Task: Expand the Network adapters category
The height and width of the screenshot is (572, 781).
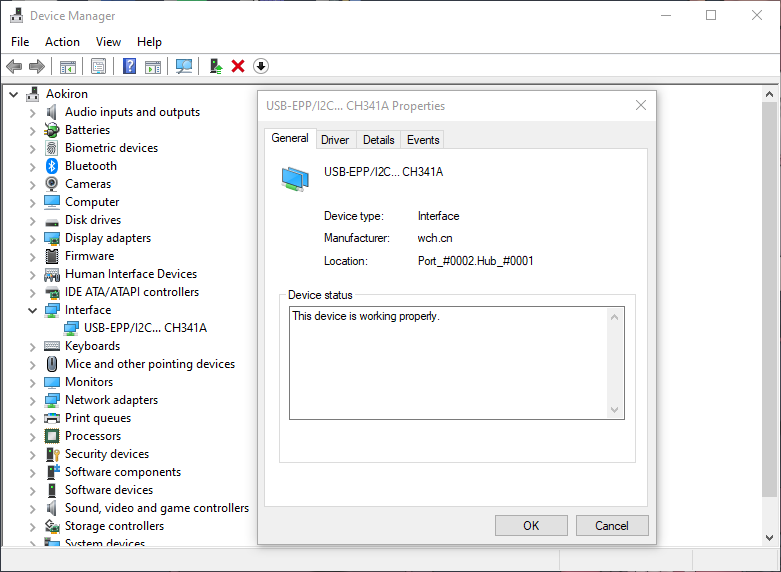Action: tap(32, 401)
